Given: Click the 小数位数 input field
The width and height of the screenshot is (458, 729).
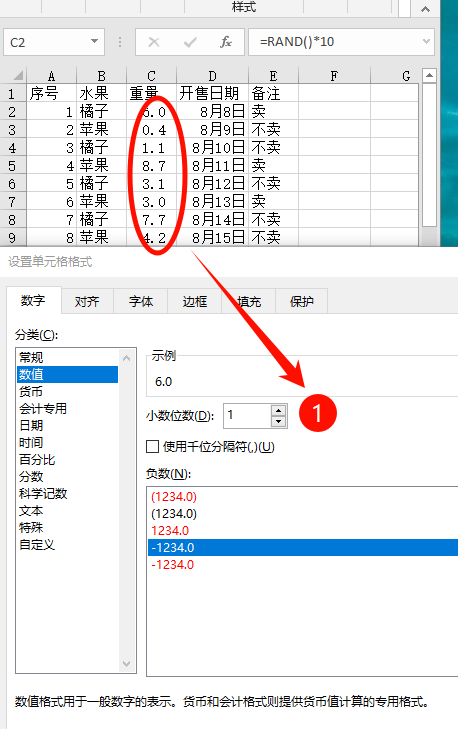Looking at the screenshot, I should pyautogui.click(x=247, y=416).
